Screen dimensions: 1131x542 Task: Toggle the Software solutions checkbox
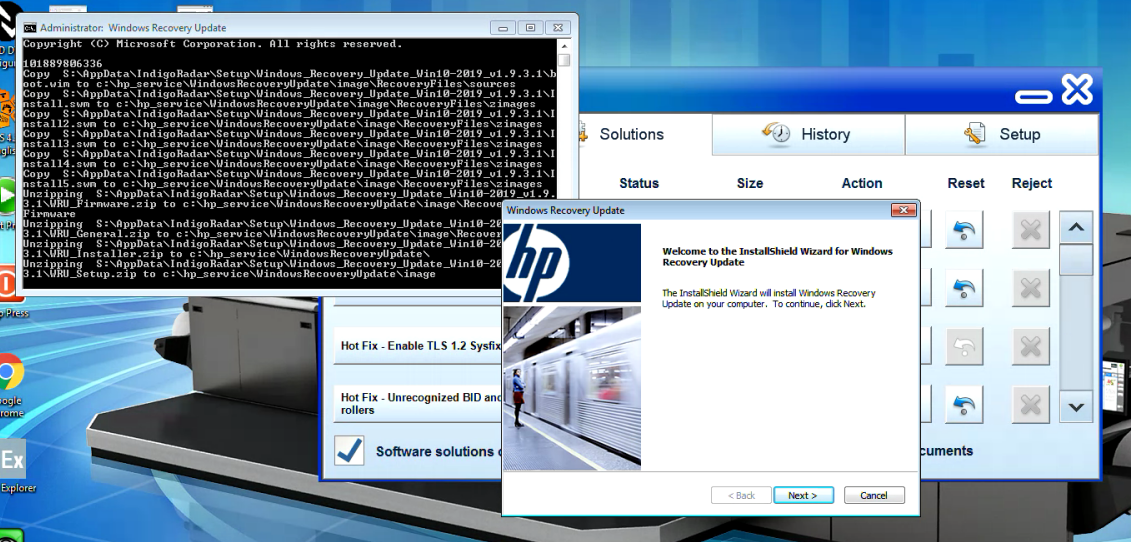350,451
